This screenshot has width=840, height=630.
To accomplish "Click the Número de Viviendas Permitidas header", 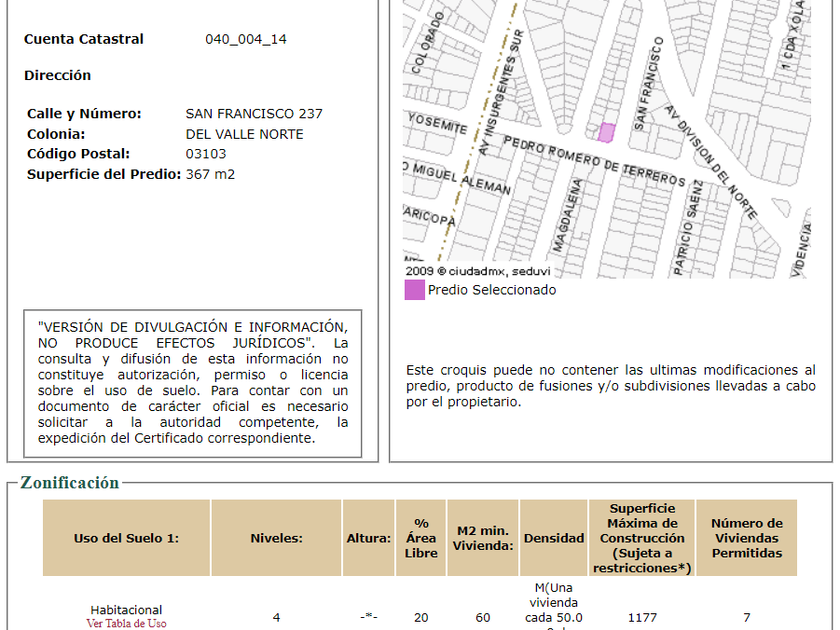I will [746, 538].
